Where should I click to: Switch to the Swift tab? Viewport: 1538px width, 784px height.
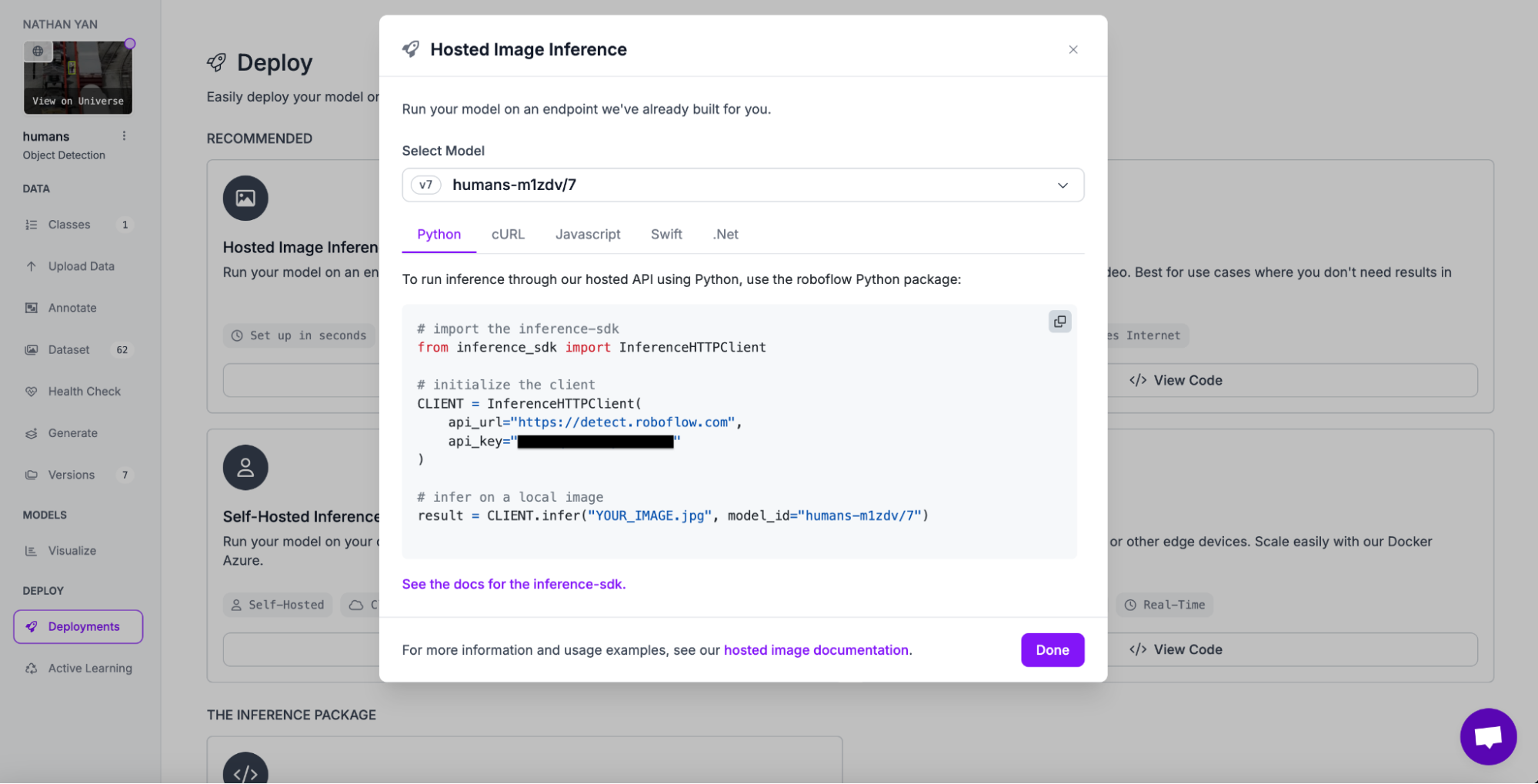coord(666,234)
